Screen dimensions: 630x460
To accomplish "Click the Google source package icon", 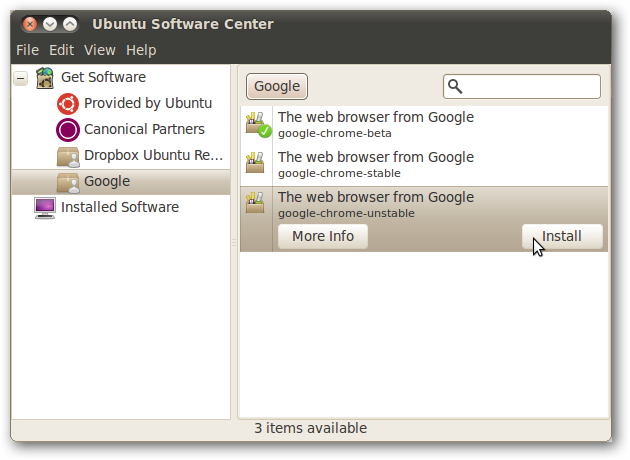I will click(68, 182).
